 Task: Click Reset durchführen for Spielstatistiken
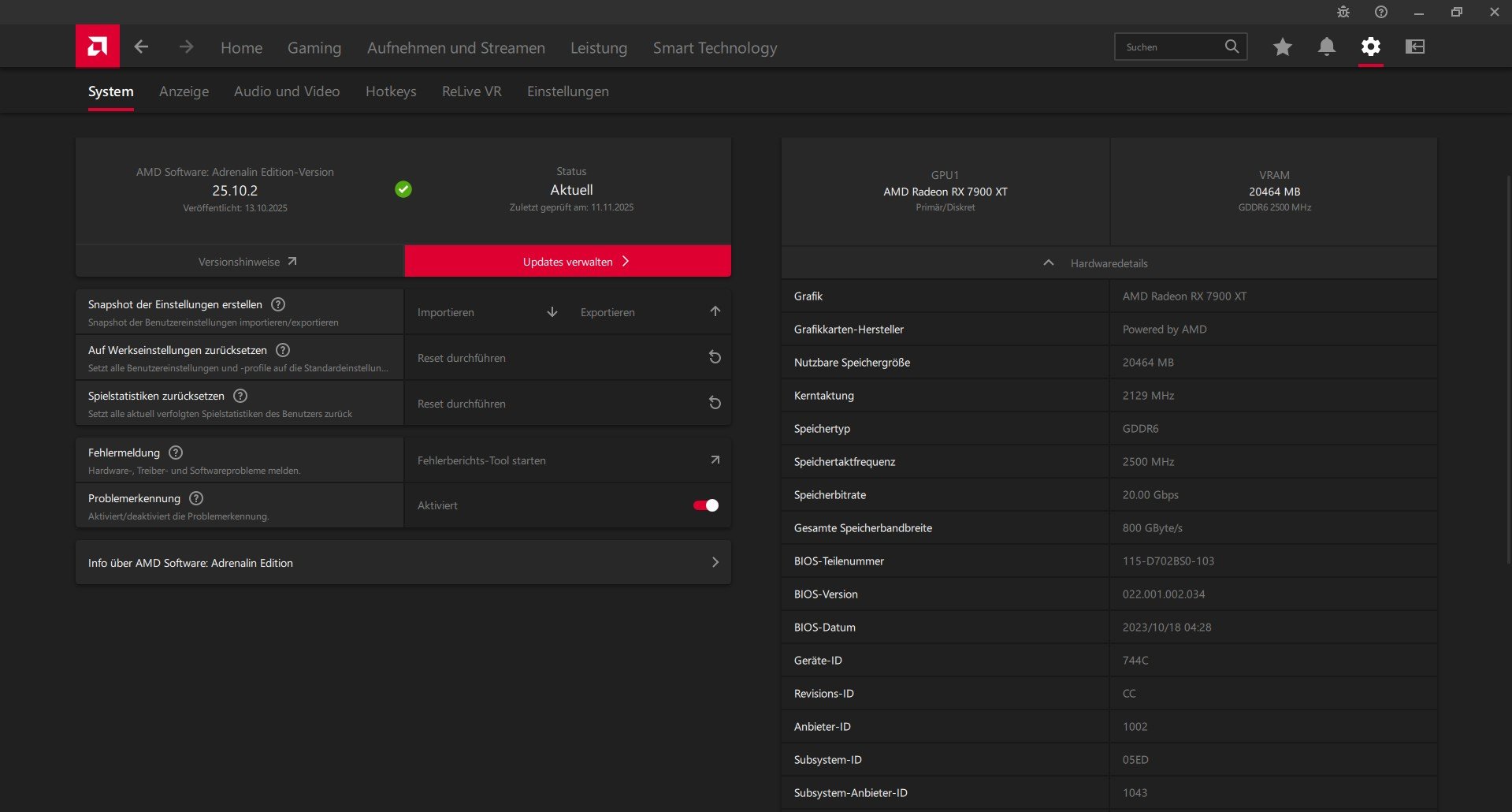(462, 404)
